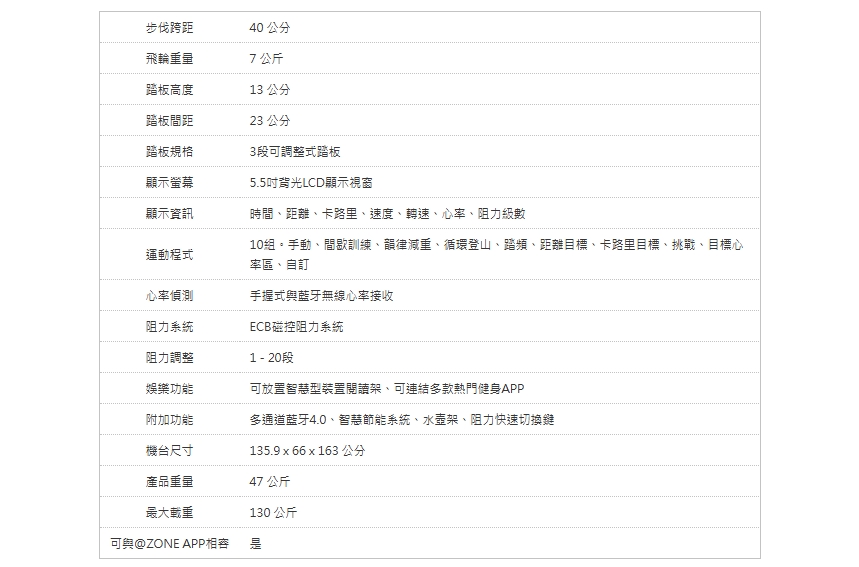Click the 步伐跨距 row label
The image size is (859, 567).
tap(169, 28)
